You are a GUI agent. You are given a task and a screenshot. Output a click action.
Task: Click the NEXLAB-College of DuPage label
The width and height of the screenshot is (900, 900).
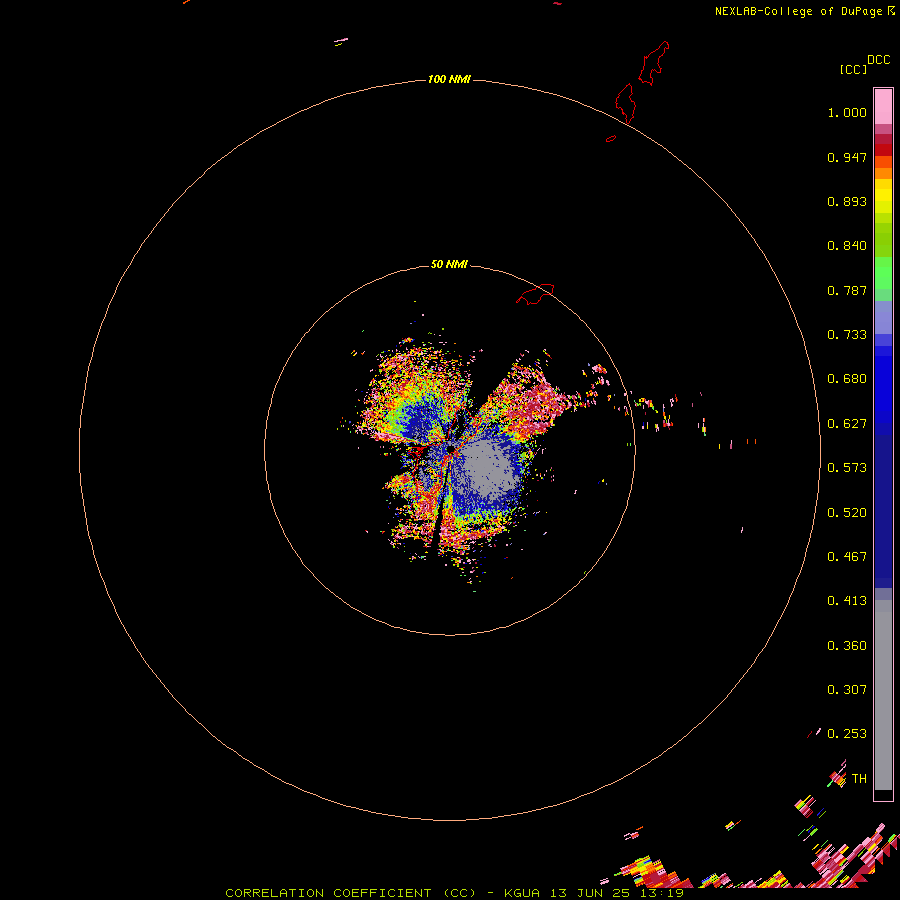(805, 11)
